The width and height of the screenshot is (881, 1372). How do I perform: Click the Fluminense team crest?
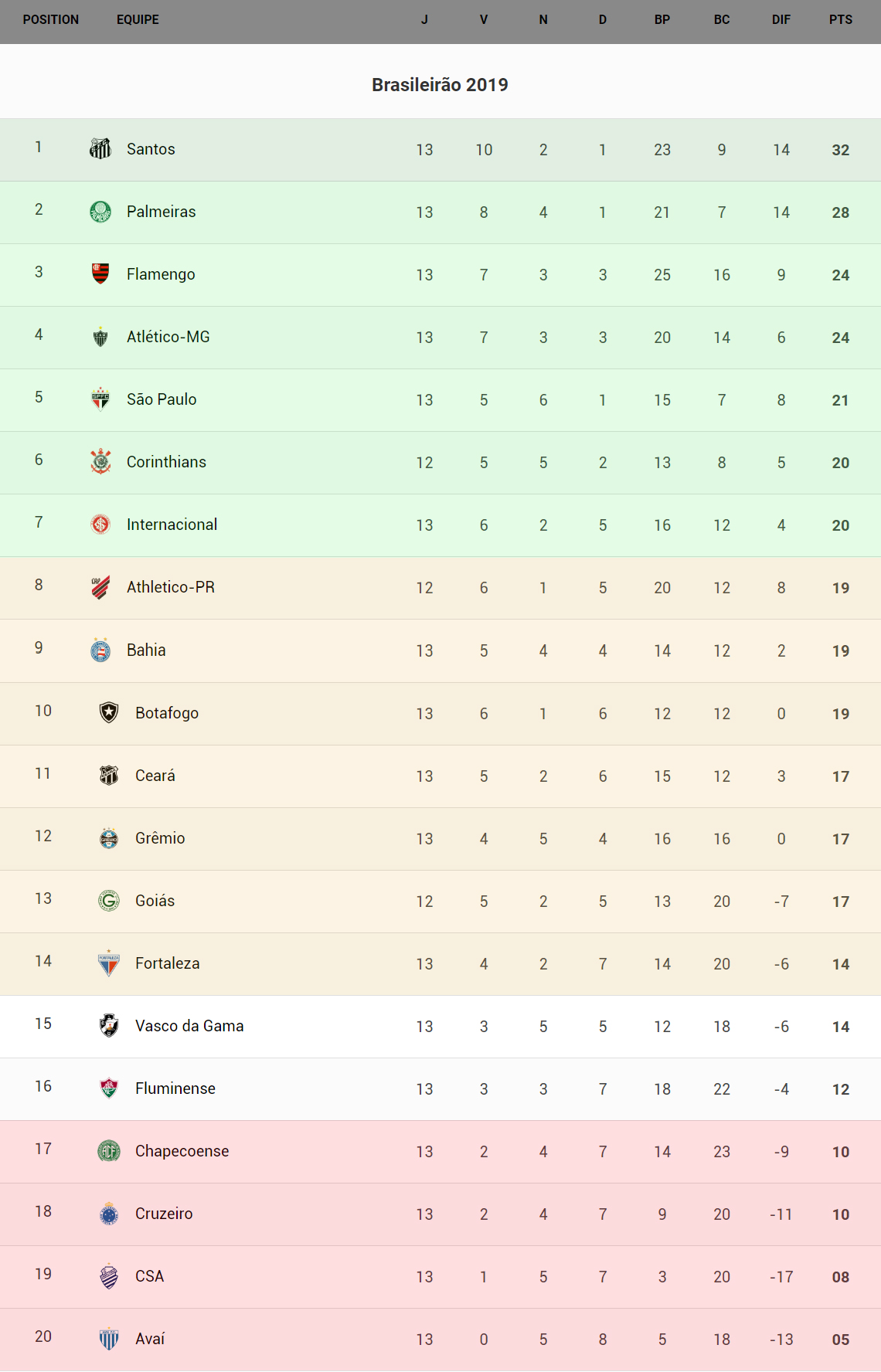pyautogui.click(x=109, y=1088)
